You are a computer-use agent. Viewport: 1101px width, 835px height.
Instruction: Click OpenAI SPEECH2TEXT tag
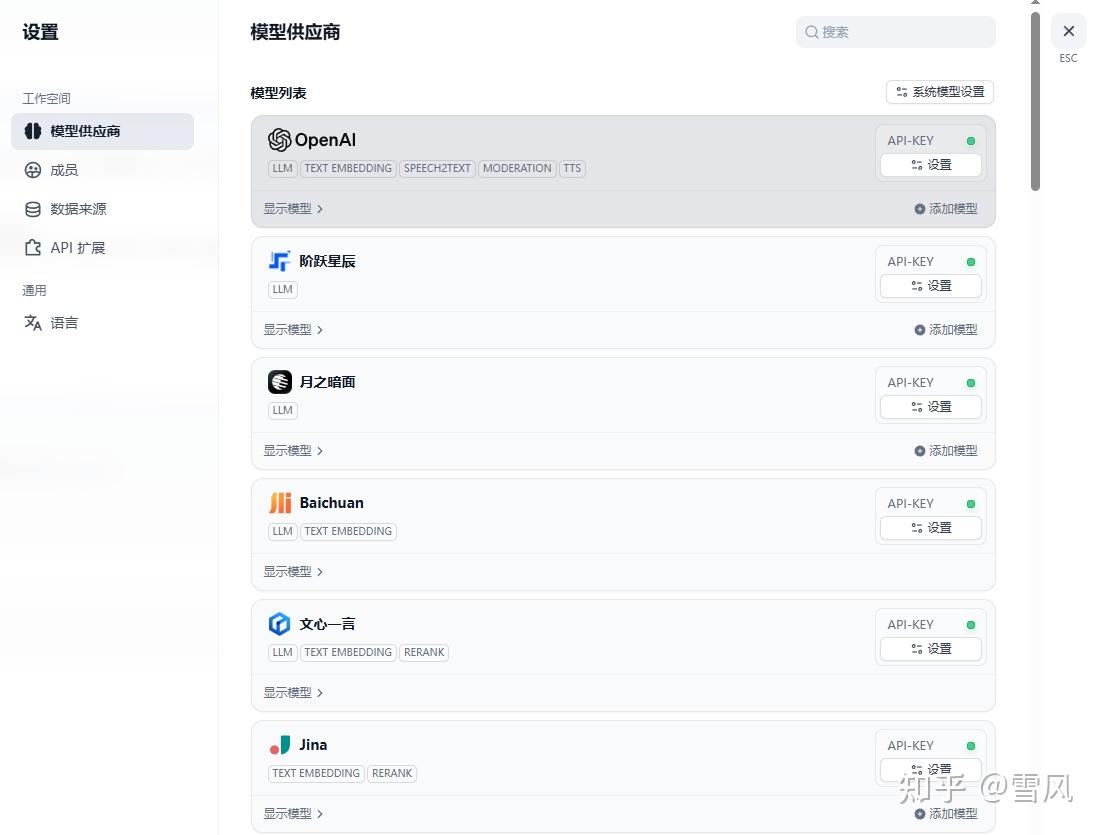click(x=437, y=169)
